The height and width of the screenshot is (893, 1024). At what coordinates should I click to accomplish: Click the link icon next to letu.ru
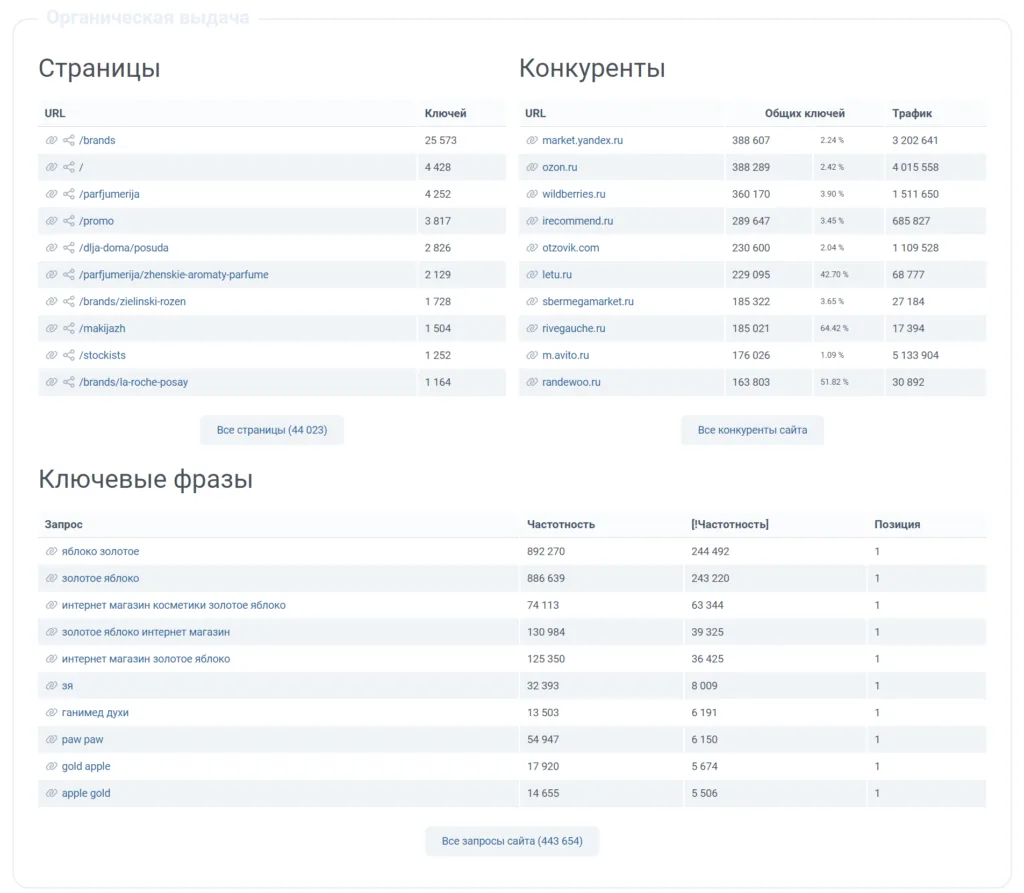532,274
